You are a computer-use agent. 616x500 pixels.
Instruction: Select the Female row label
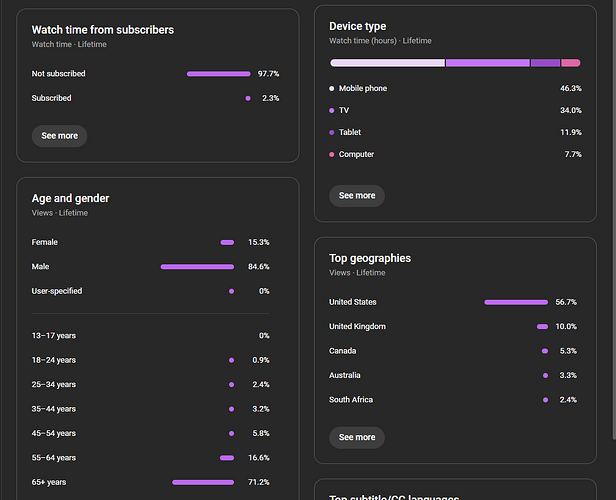tap(45, 242)
